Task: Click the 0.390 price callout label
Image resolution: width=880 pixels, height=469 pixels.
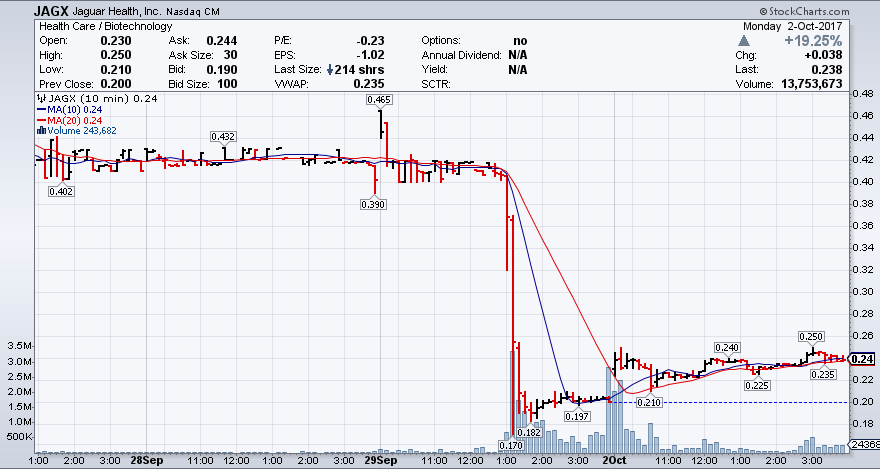Action: 373,203
